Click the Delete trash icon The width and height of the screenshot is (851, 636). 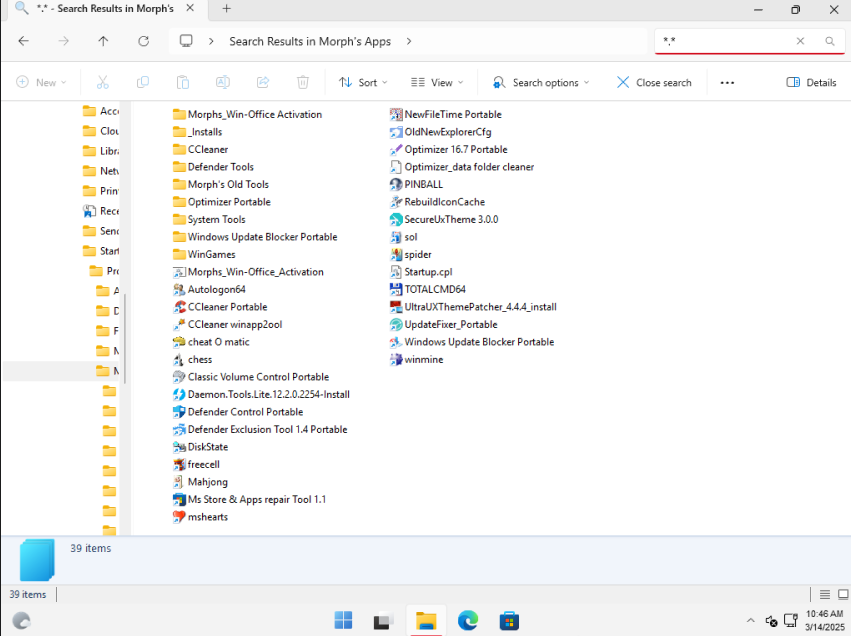point(303,82)
